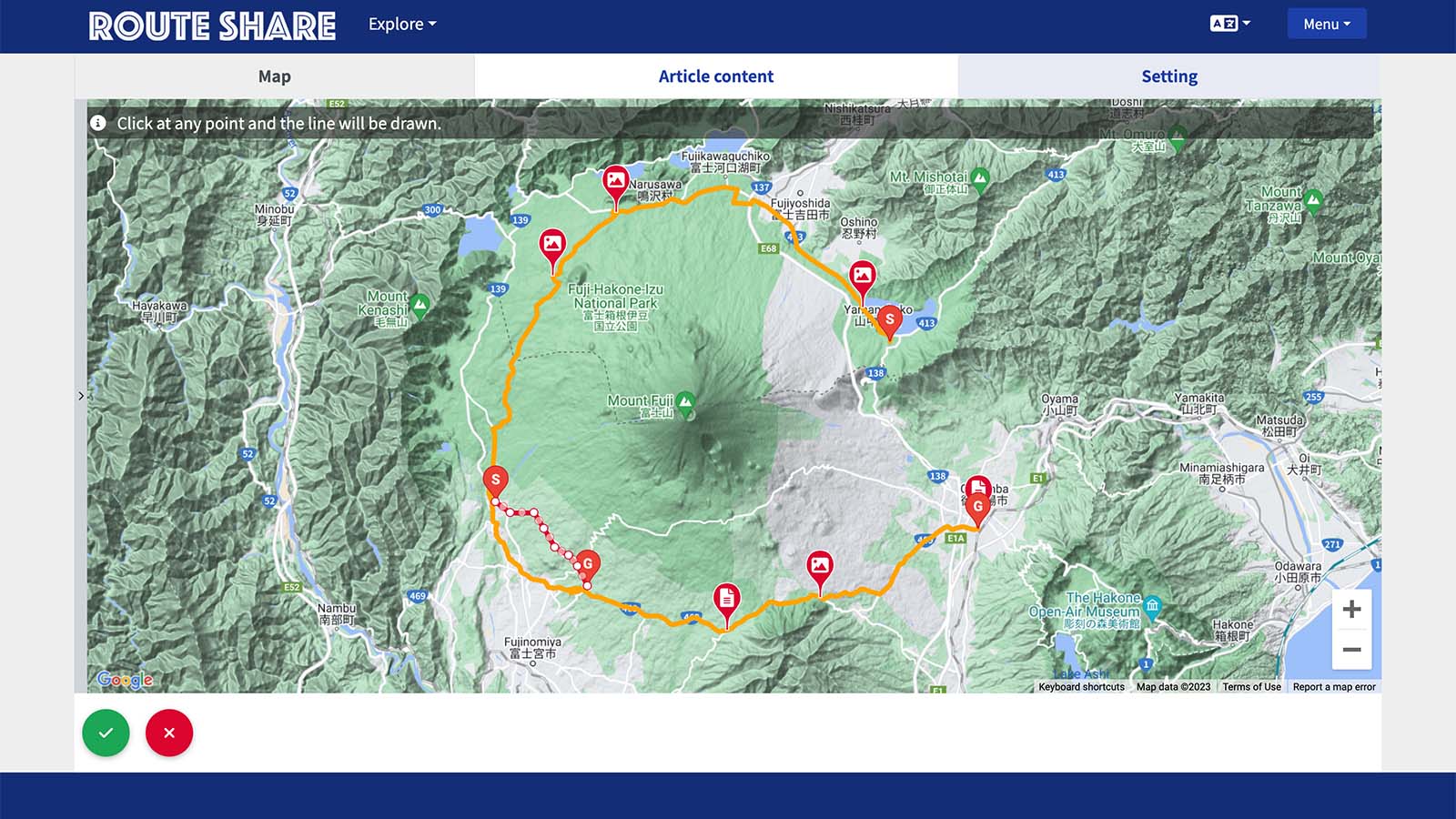Click Report a map error
Viewport: 1456px width, 819px height.
pyautogui.click(x=1334, y=687)
